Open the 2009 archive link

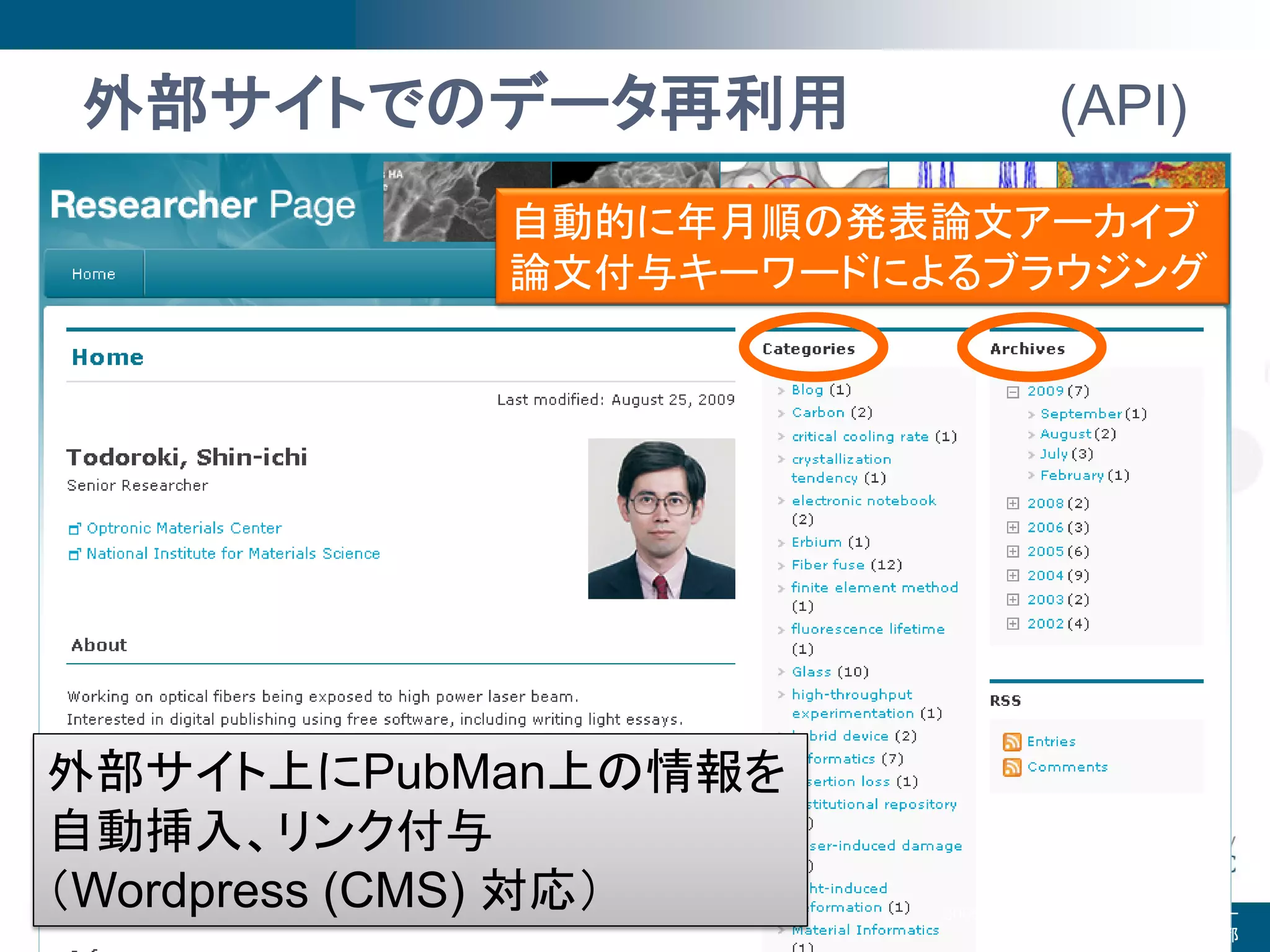click(1046, 391)
